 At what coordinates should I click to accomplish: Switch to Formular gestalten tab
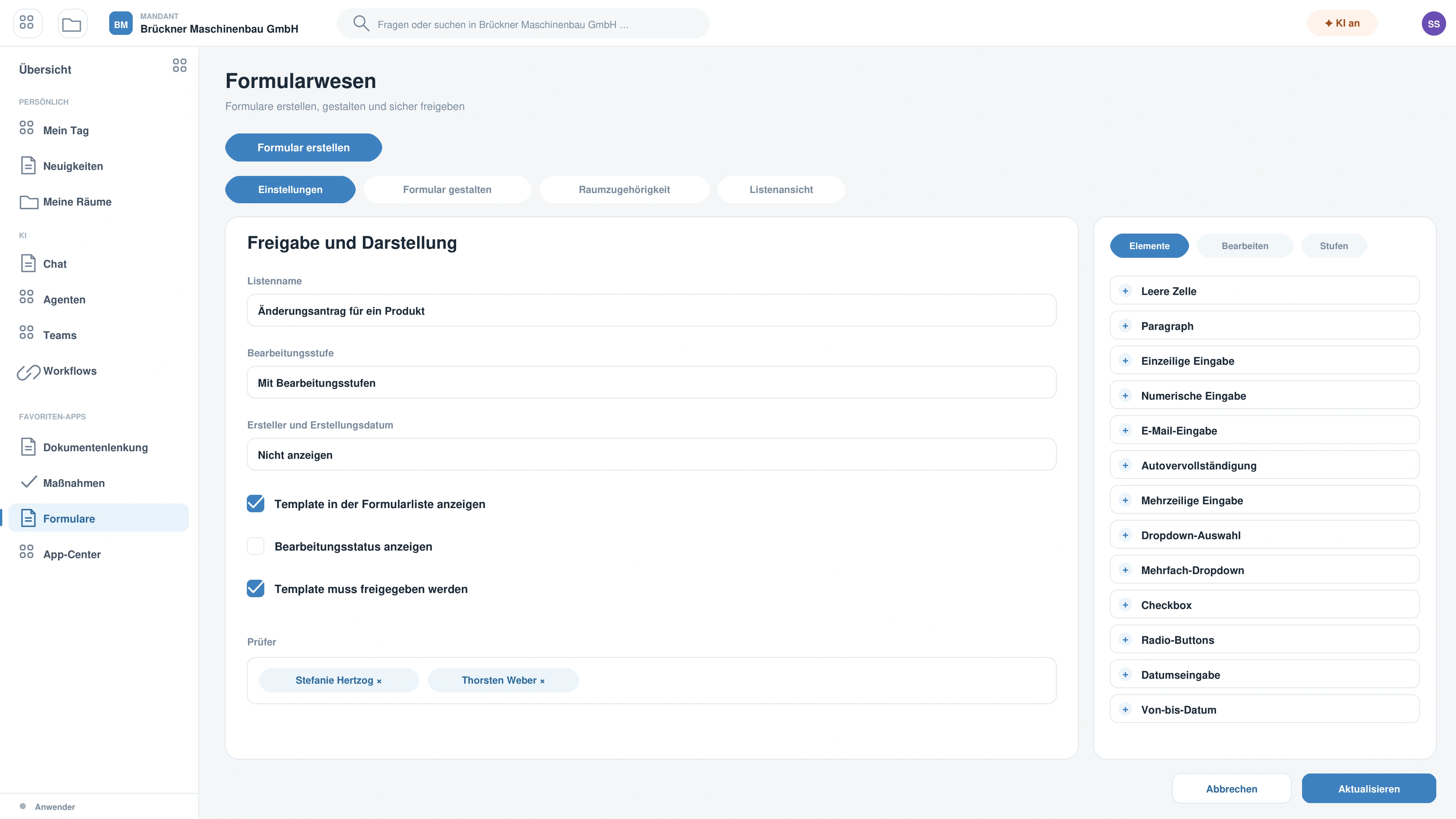[x=447, y=189]
